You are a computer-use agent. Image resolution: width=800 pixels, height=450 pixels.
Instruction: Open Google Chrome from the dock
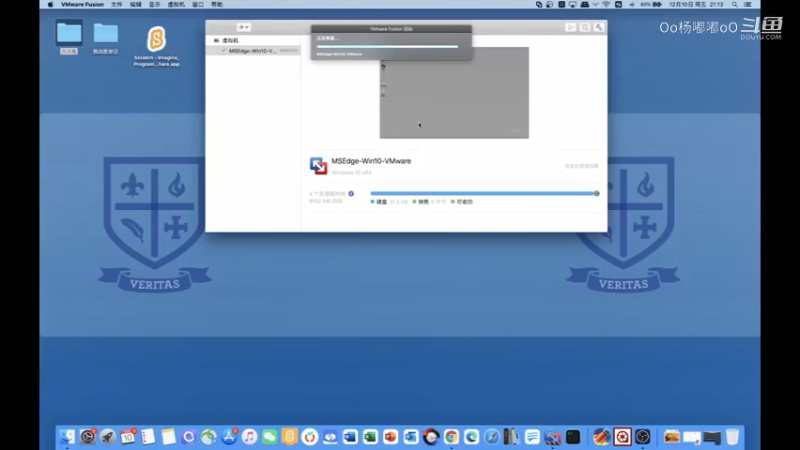[x=451, y=437]
